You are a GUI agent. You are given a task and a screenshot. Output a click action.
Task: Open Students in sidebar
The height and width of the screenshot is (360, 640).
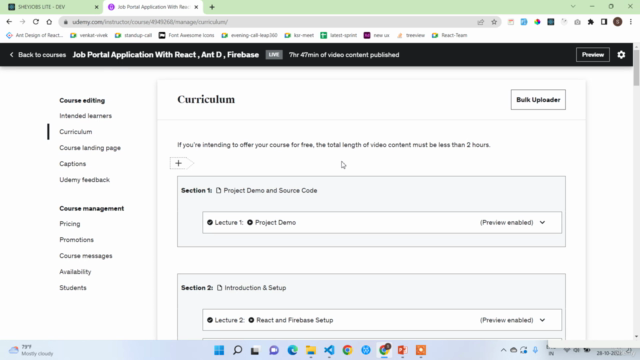73,288
